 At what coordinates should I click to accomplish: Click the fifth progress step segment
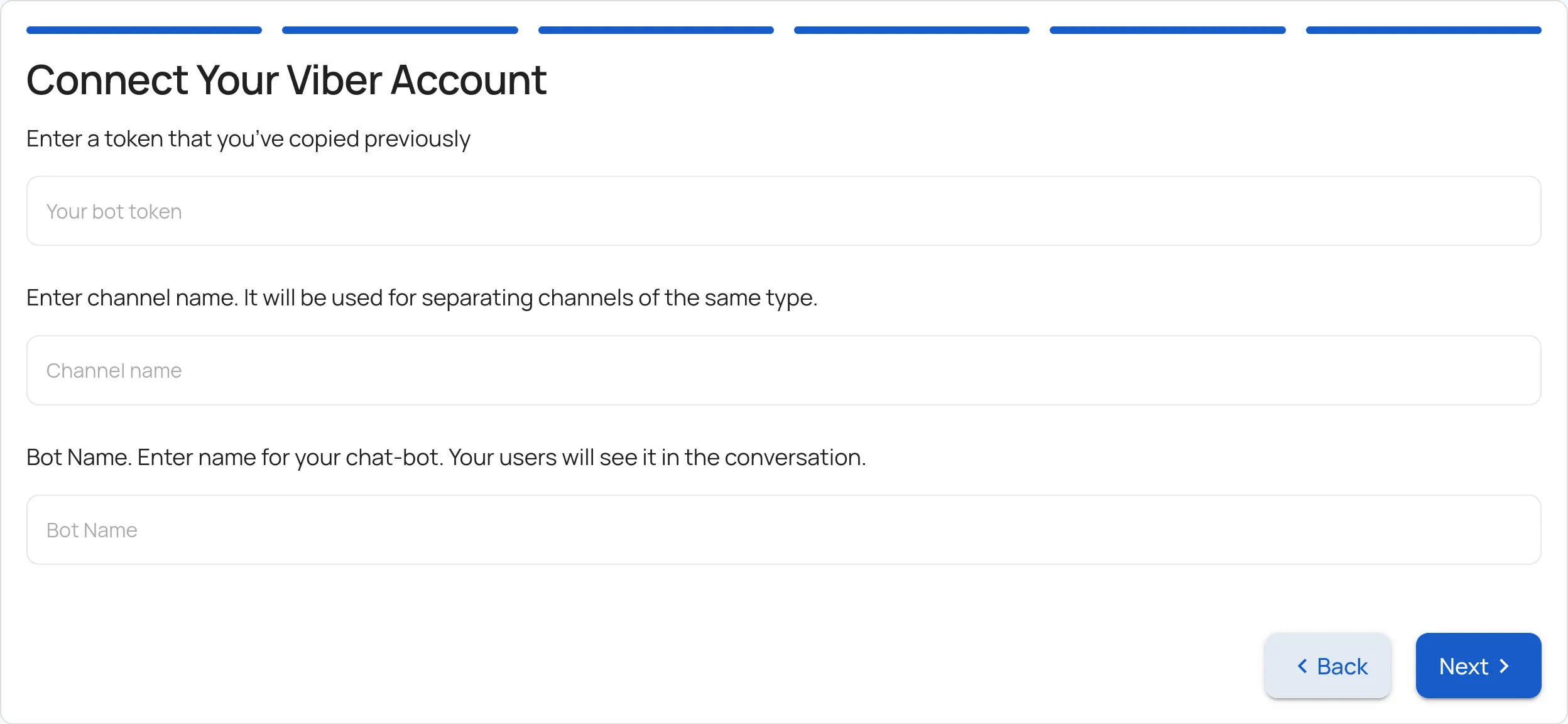point(1167,30)
